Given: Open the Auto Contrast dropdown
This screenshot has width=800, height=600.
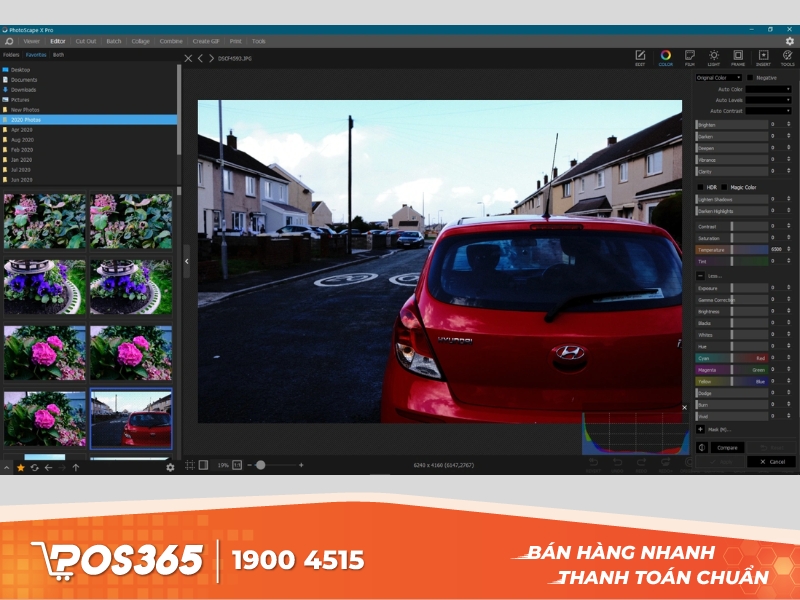Looking at the screenshot, I should (x=768, y=111).
